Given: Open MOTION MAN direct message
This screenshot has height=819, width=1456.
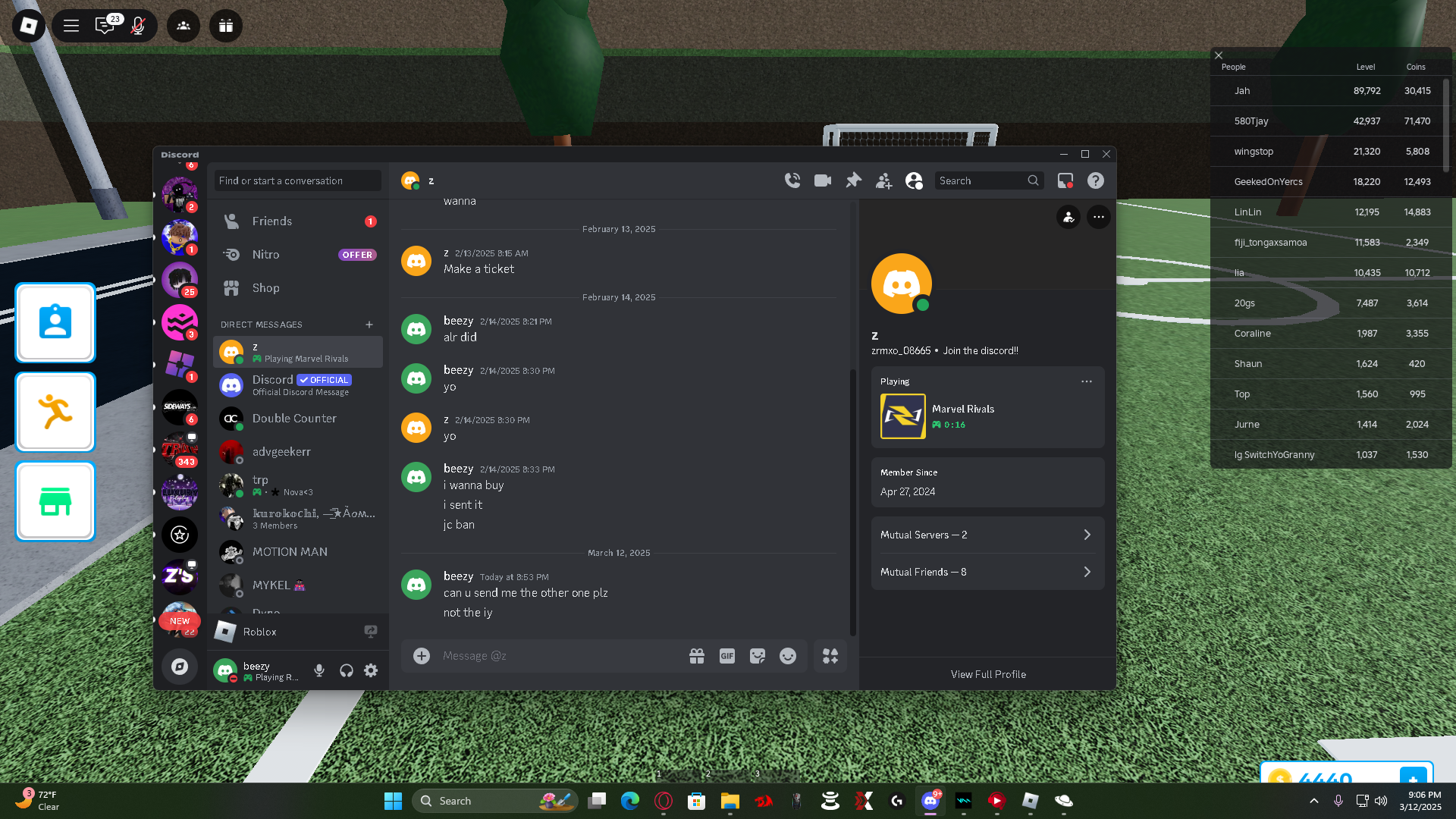Looking at the screenshot, I should click(298, 552).
